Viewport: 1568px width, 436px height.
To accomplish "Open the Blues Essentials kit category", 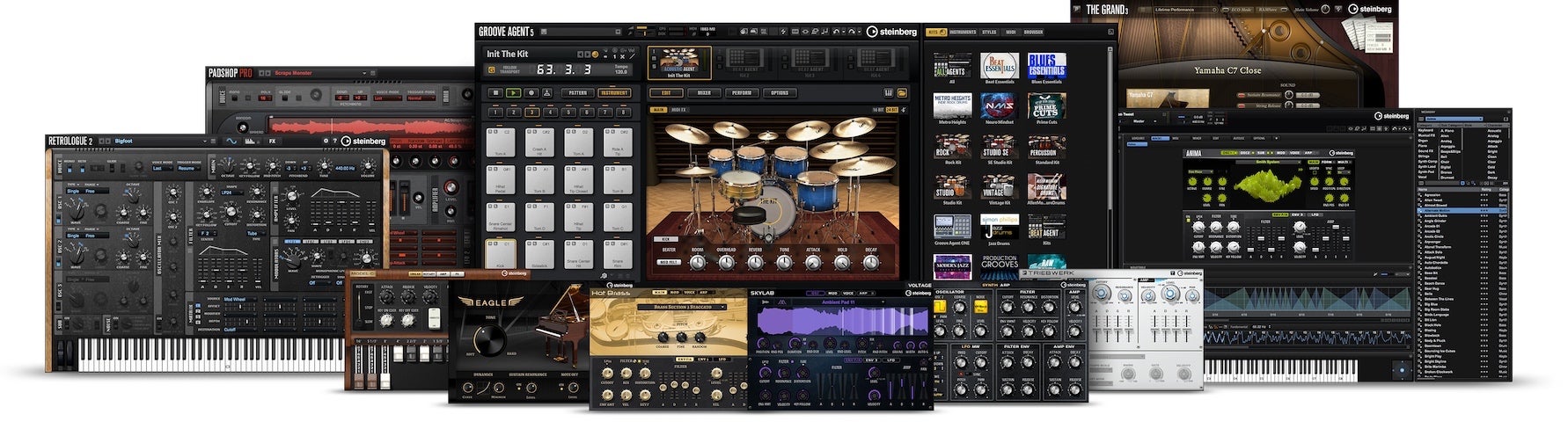I will click(x=1047, y=67).
